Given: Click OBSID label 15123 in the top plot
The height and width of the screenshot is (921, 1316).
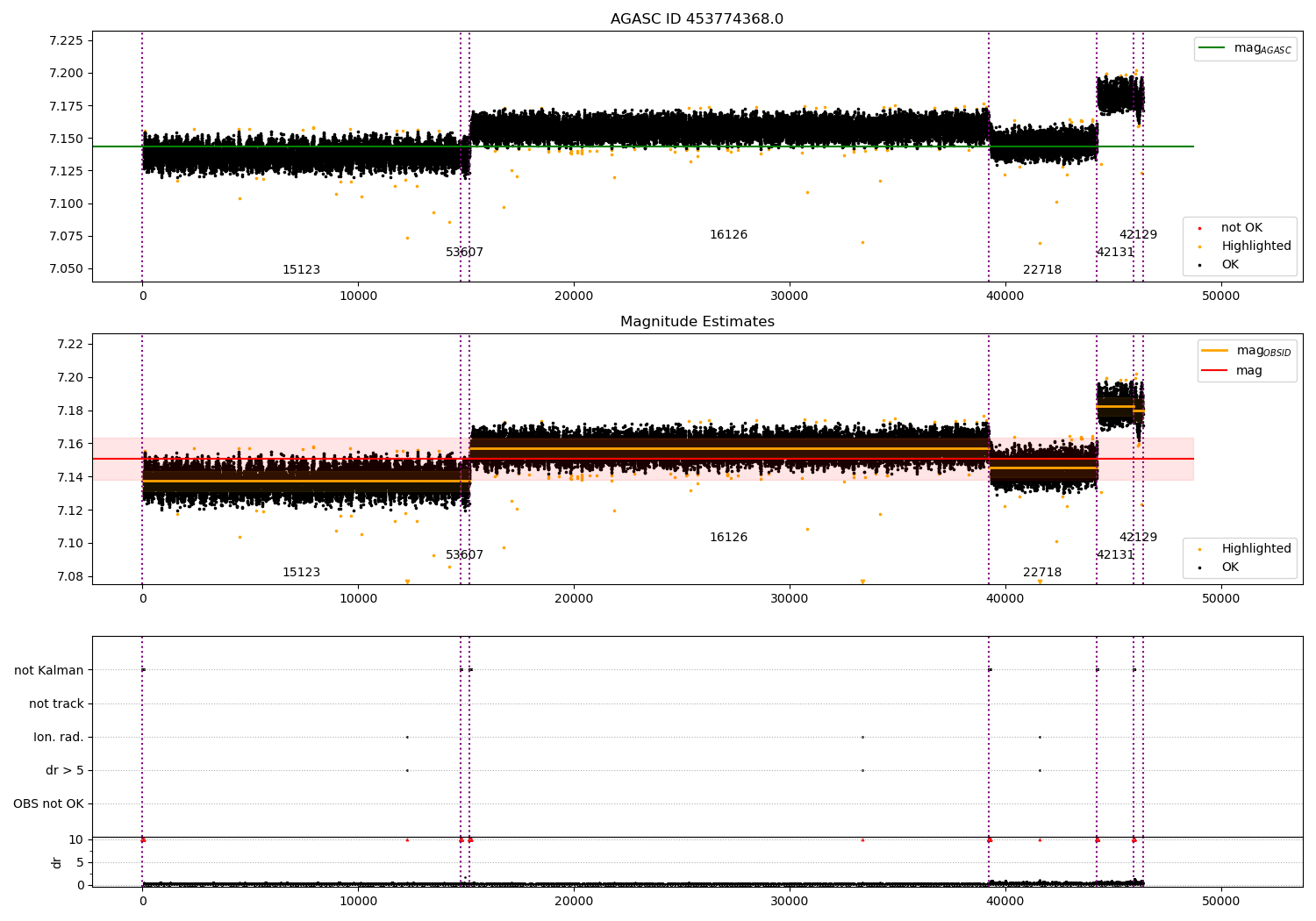Looking at the screenshot, I should pos(301,270).
